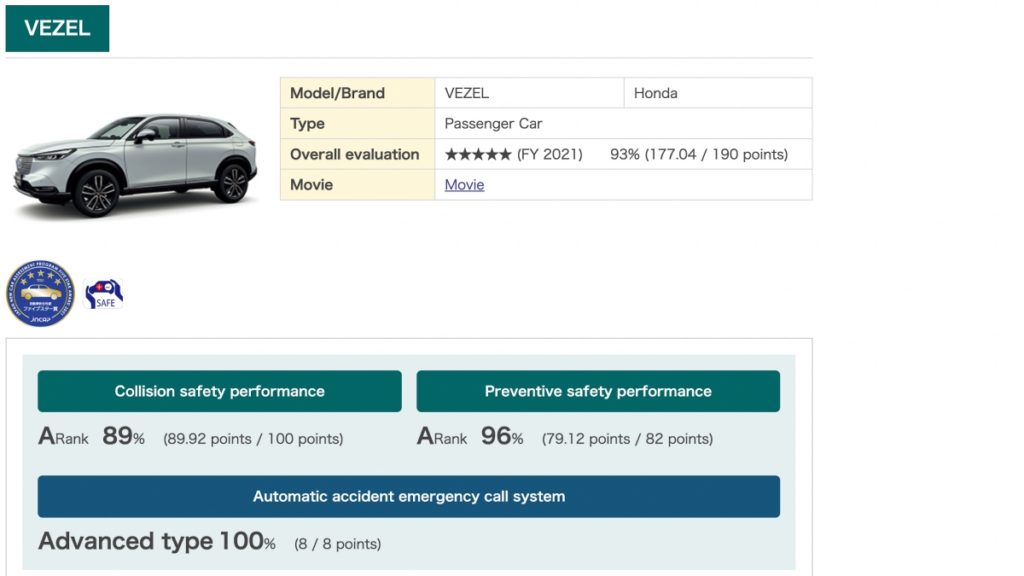Click the Honda VEZEL car photo
This screenshot has width=1024, height=576.
[135, 162]
